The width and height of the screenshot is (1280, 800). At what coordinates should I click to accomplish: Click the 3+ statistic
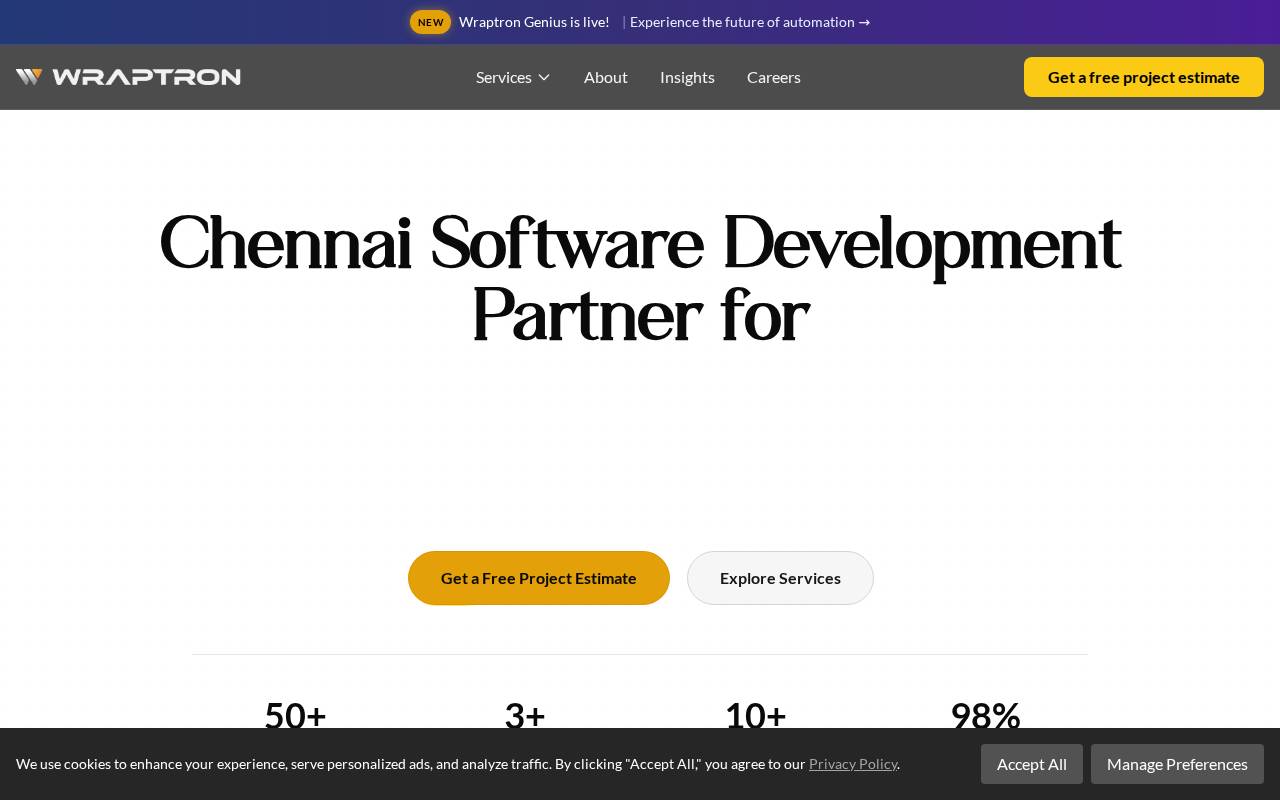[x=525, y=715]
